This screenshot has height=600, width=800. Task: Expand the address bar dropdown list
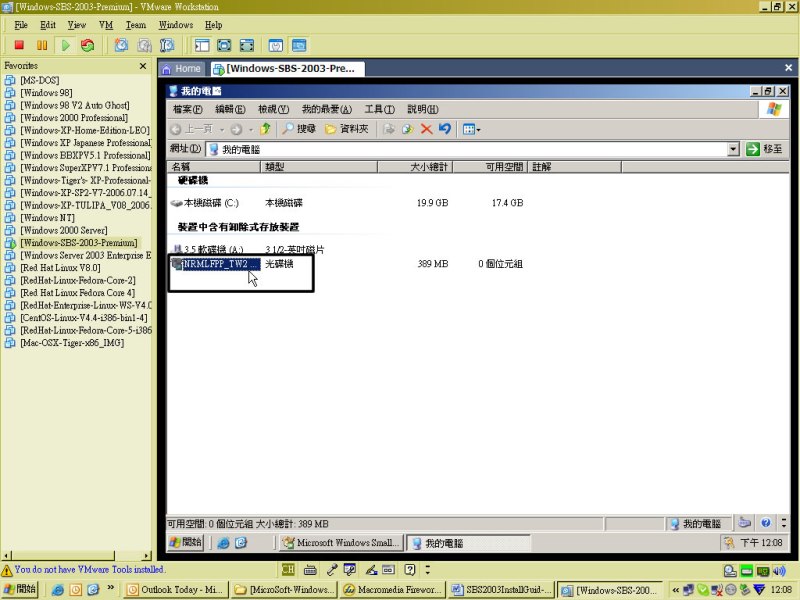click(733, 149)
